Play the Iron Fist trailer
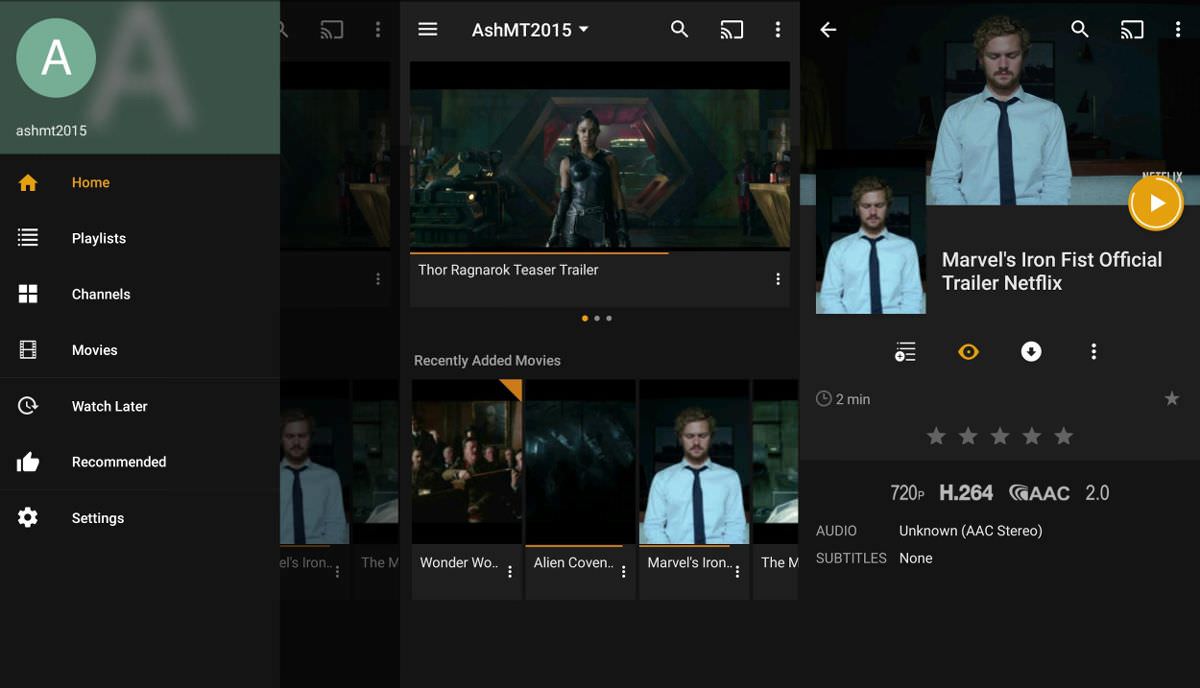This screenshot has width=1200, height=688. [1156, 204]
